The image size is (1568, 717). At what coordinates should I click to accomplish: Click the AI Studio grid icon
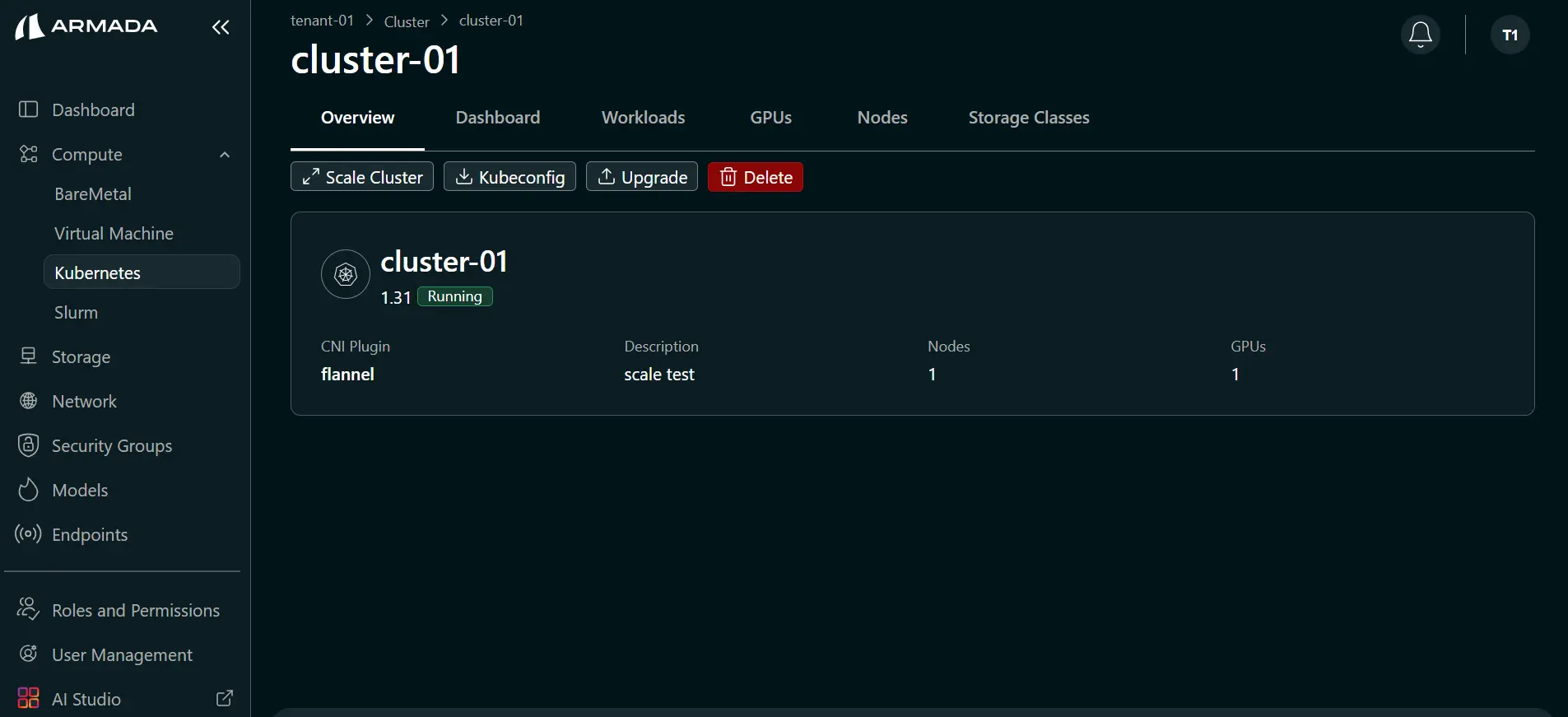point(29,698)
